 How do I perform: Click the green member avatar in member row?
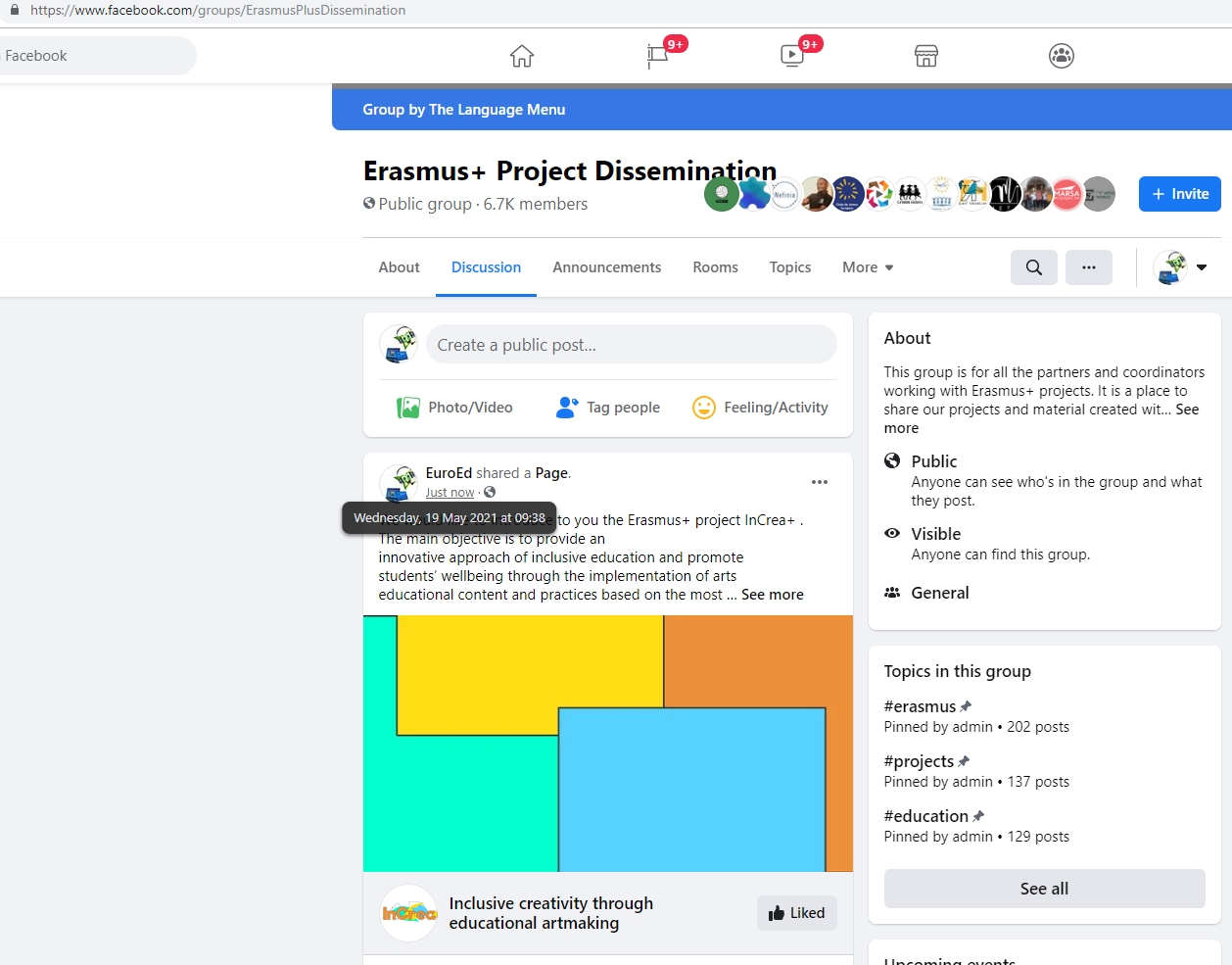[722, 194]
